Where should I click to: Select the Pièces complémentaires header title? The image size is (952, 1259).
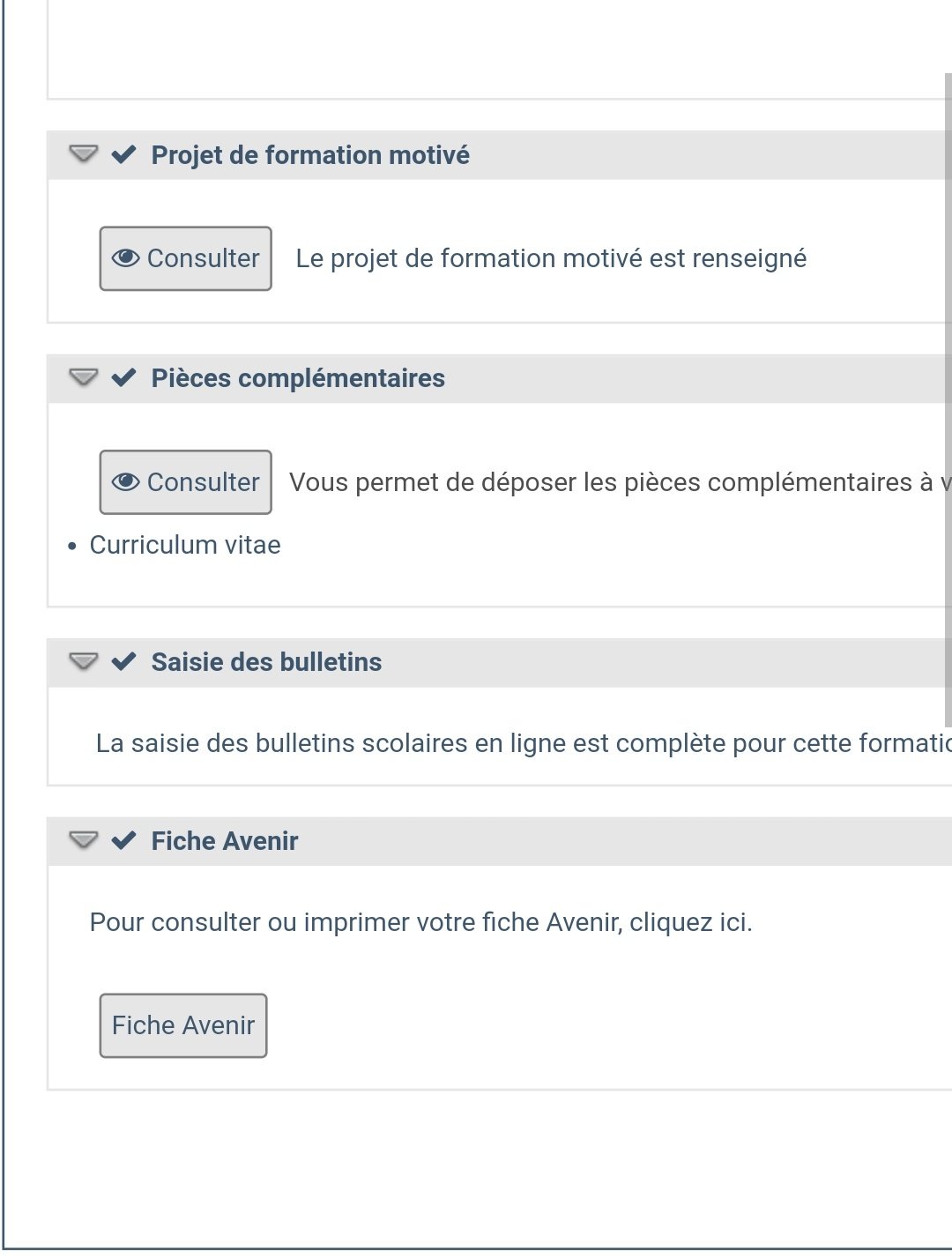[x=298, y=378]
